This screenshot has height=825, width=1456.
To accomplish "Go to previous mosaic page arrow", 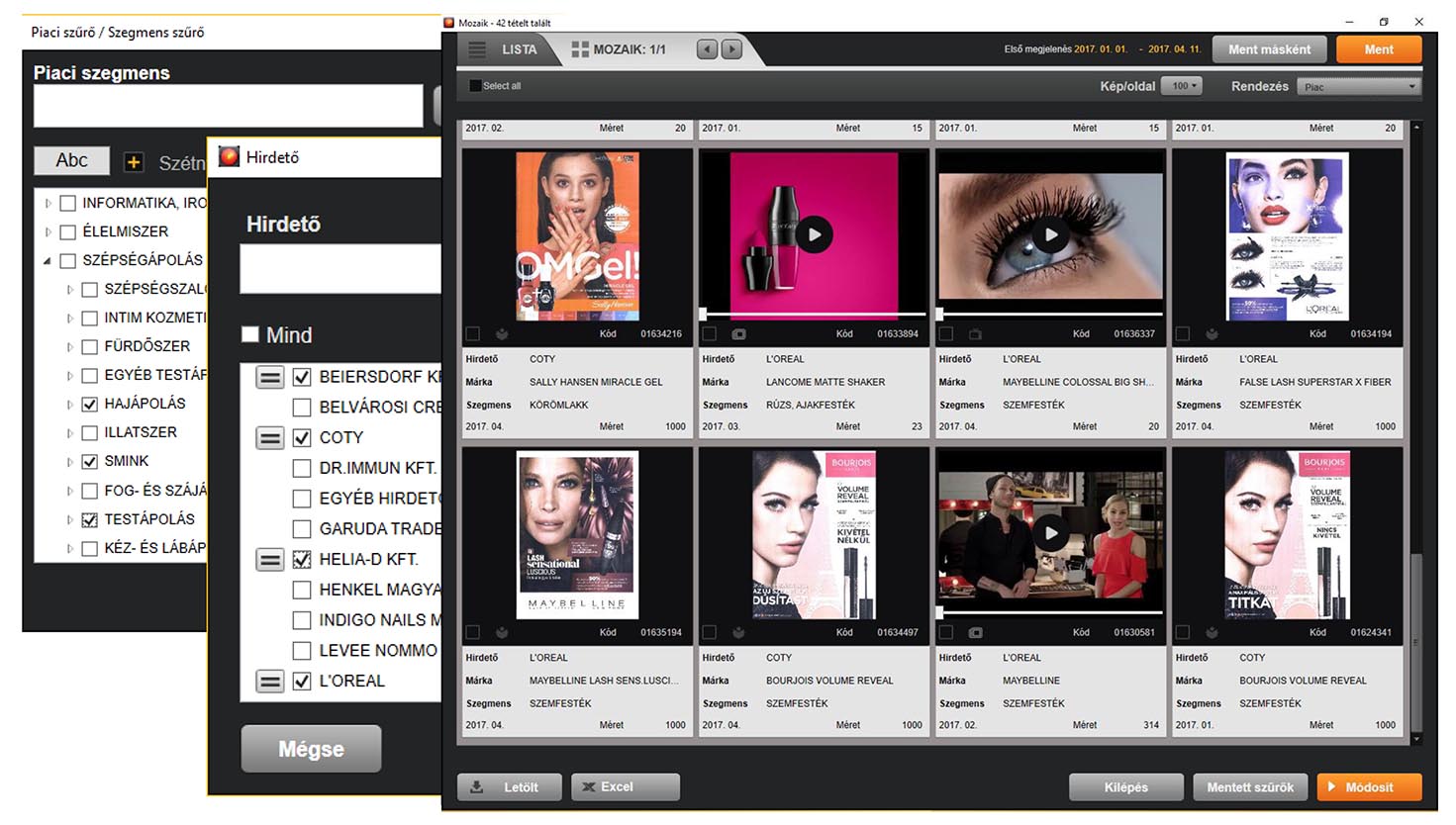I will point(707,49).
